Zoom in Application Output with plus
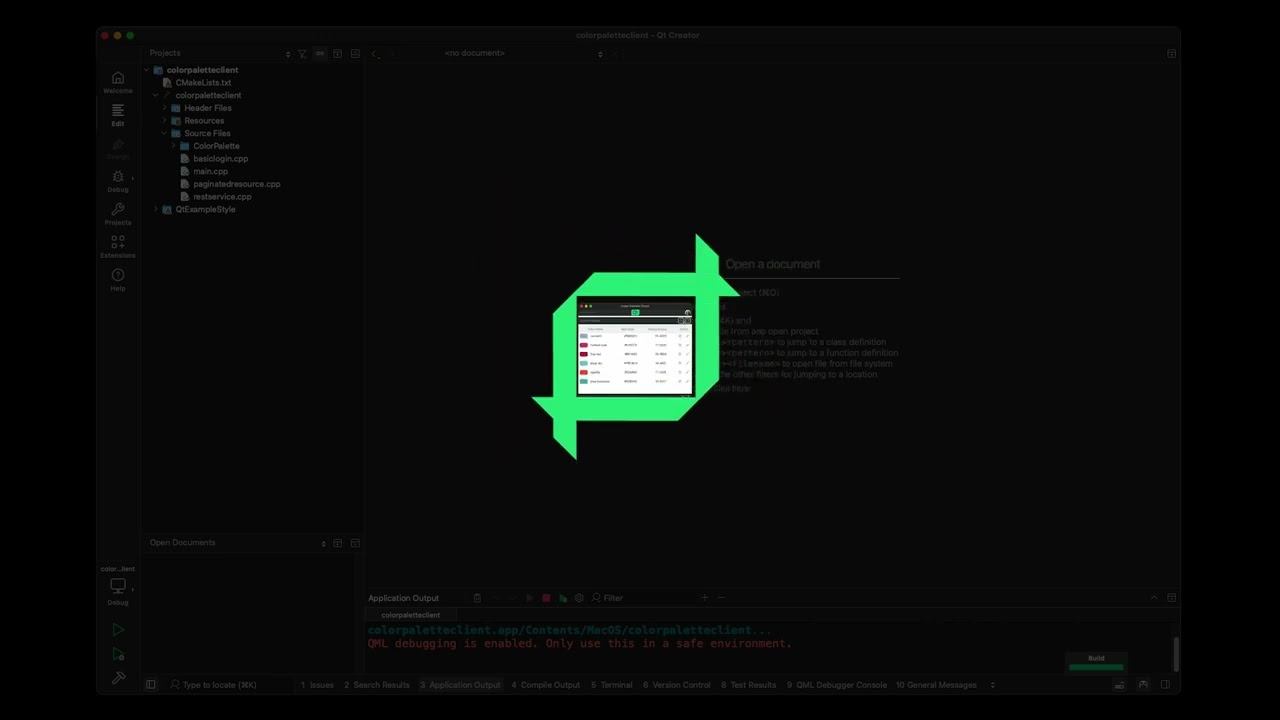 point(704,598)
